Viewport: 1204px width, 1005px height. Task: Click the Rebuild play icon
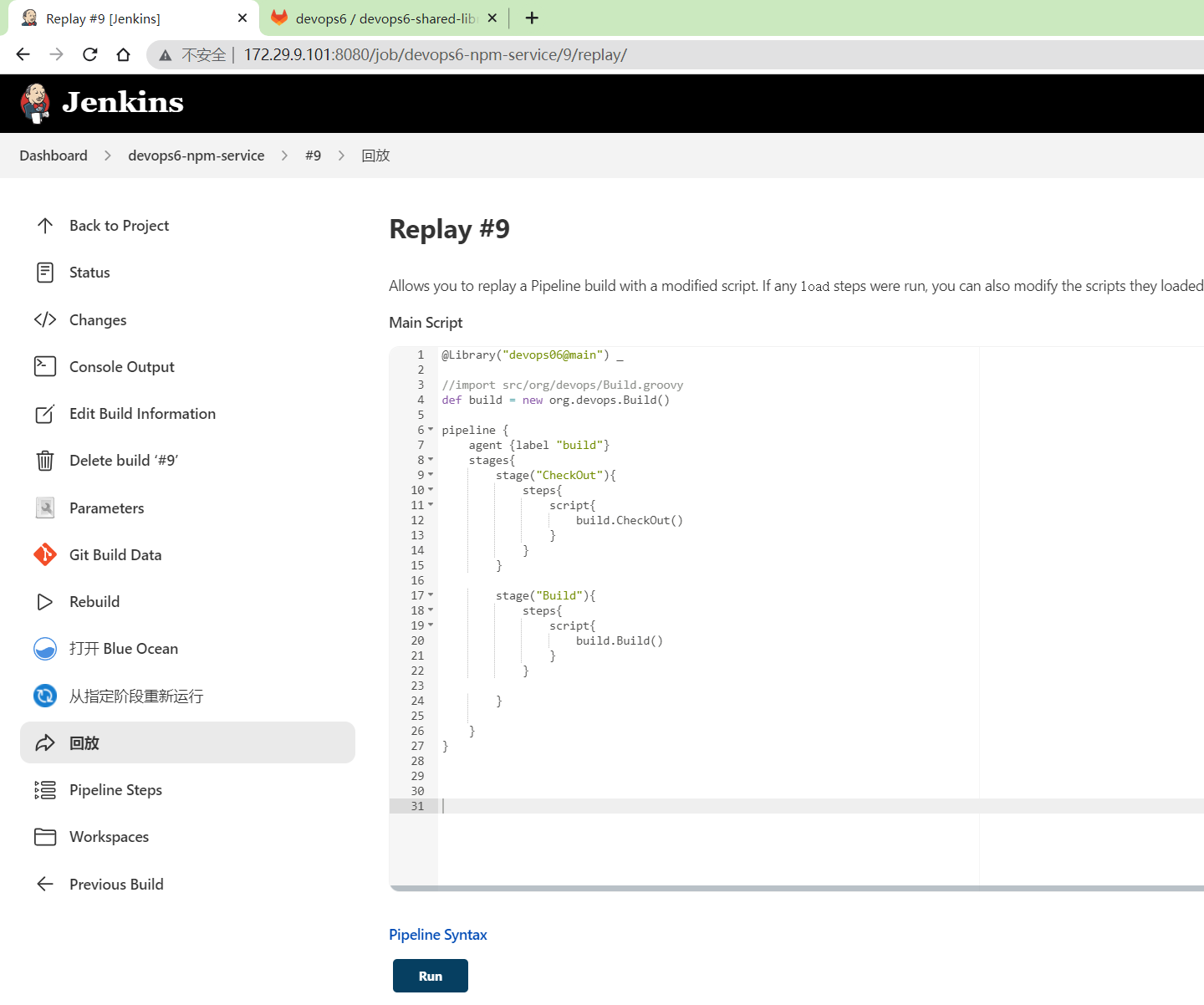[45, 602]
